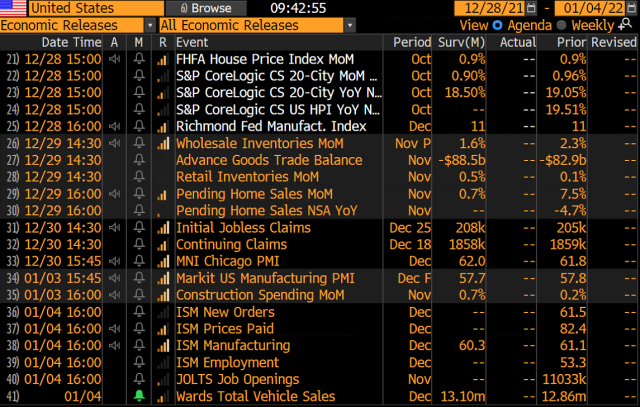
Task: Click the speaker icon for Richmond Fed Manufact. Index
Action: [x=115, y=127]
